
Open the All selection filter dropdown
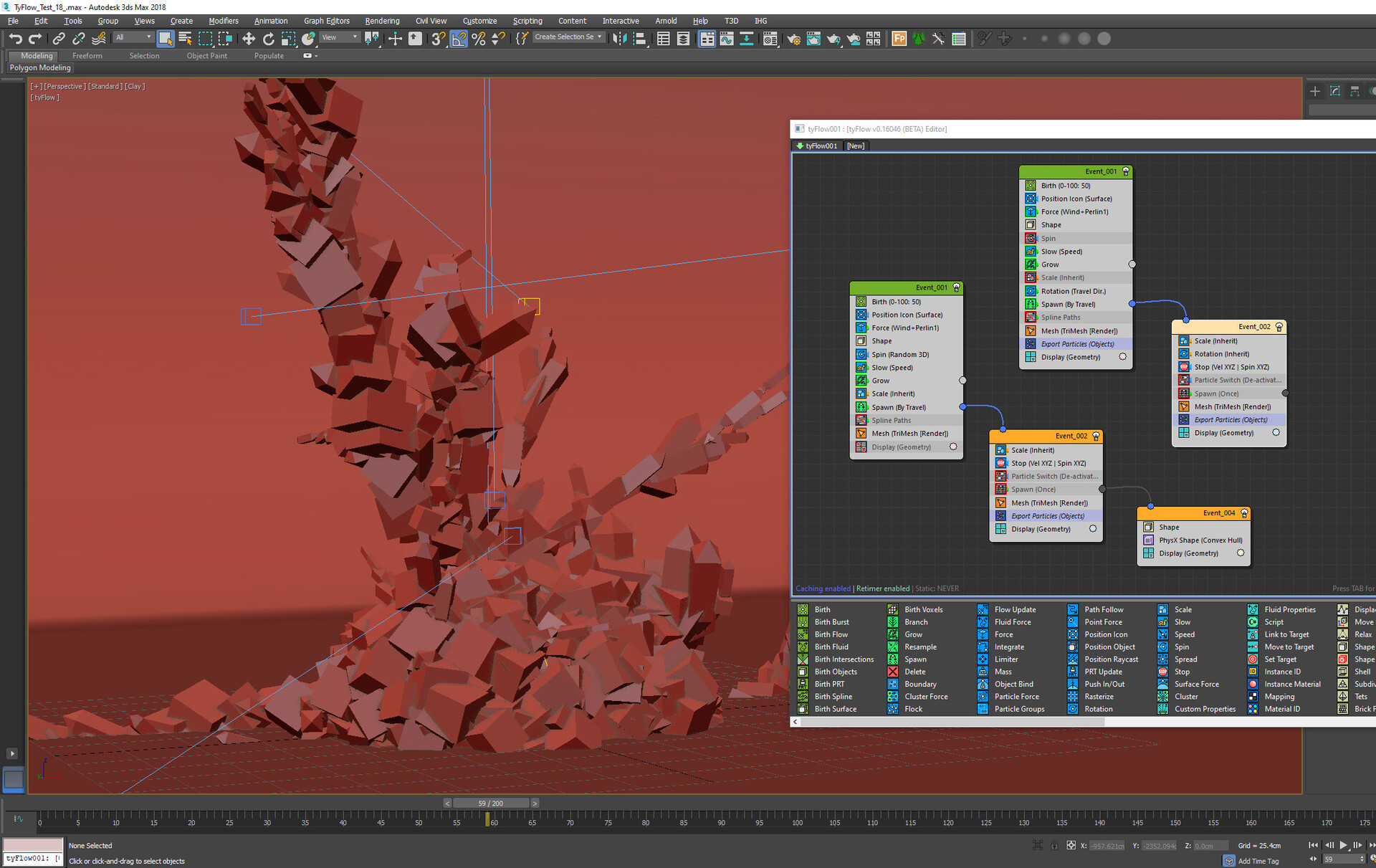coord(134,37)
